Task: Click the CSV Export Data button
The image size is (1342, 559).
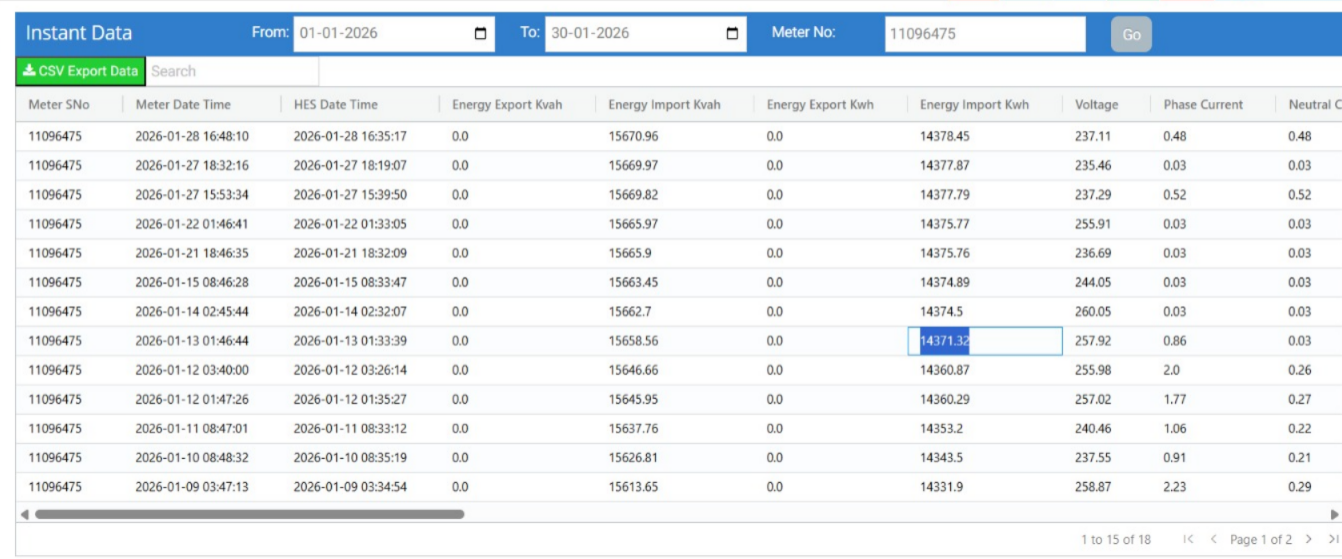Action: click(x=80, y=71)
